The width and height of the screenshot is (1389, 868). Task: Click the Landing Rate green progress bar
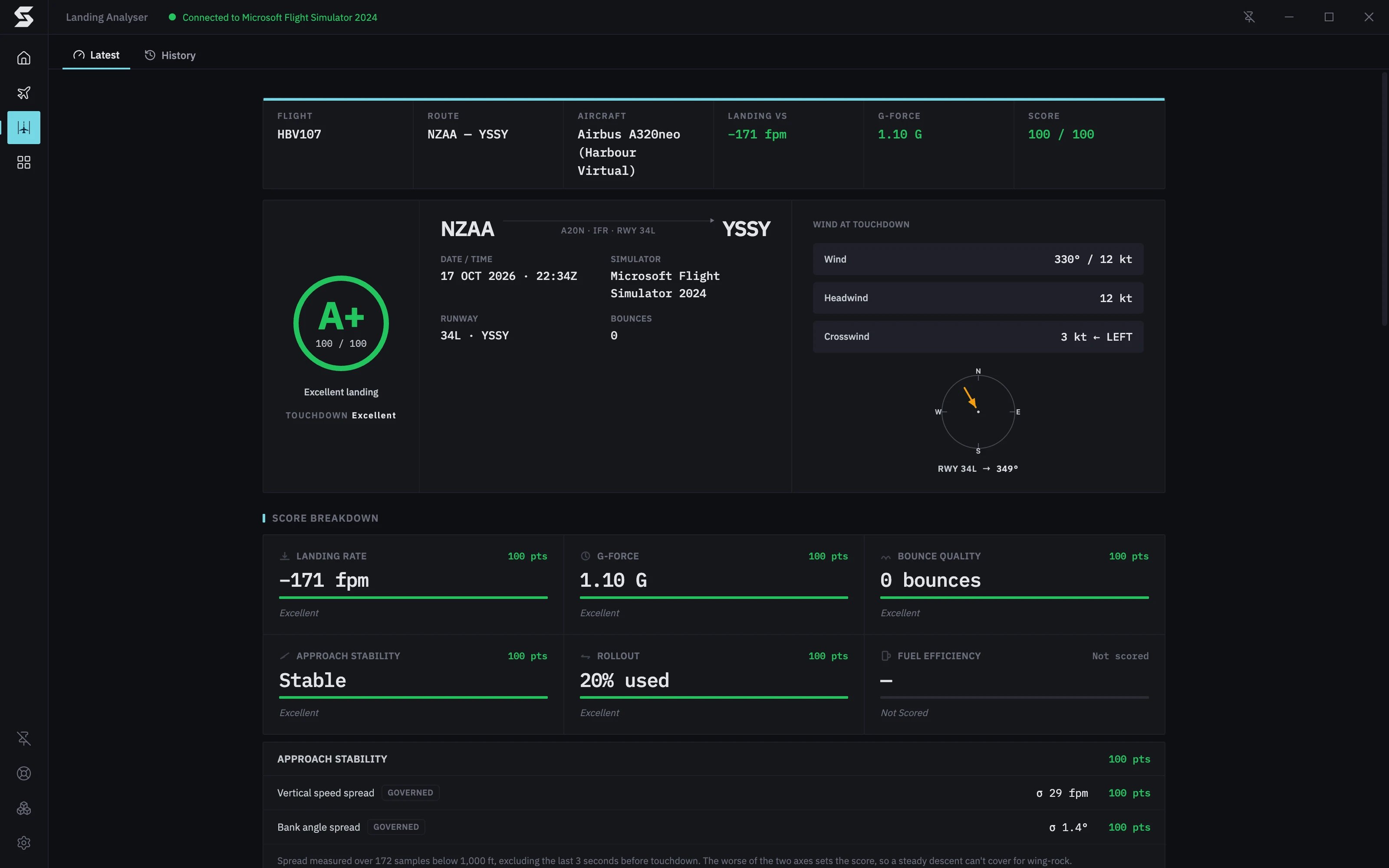[x=413, y=598]
